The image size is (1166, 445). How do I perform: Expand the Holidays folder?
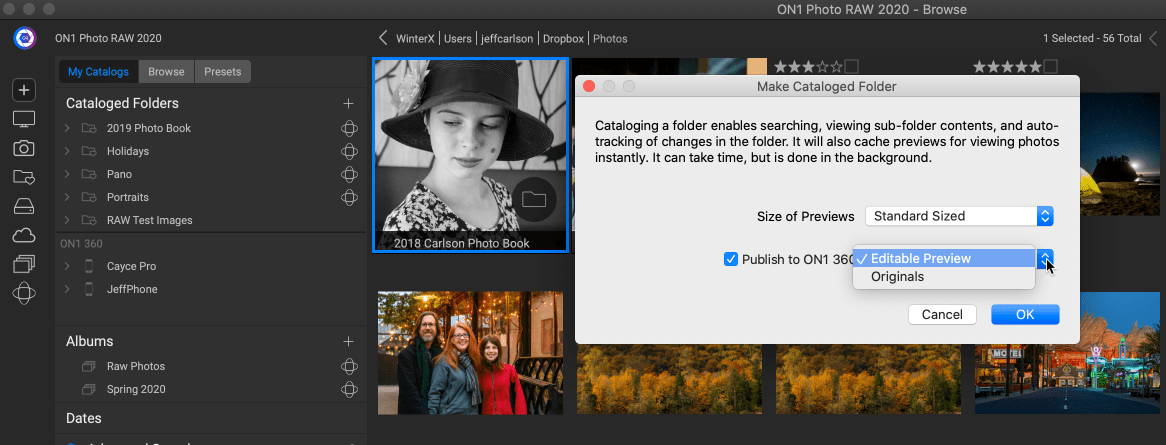point(67,151)
